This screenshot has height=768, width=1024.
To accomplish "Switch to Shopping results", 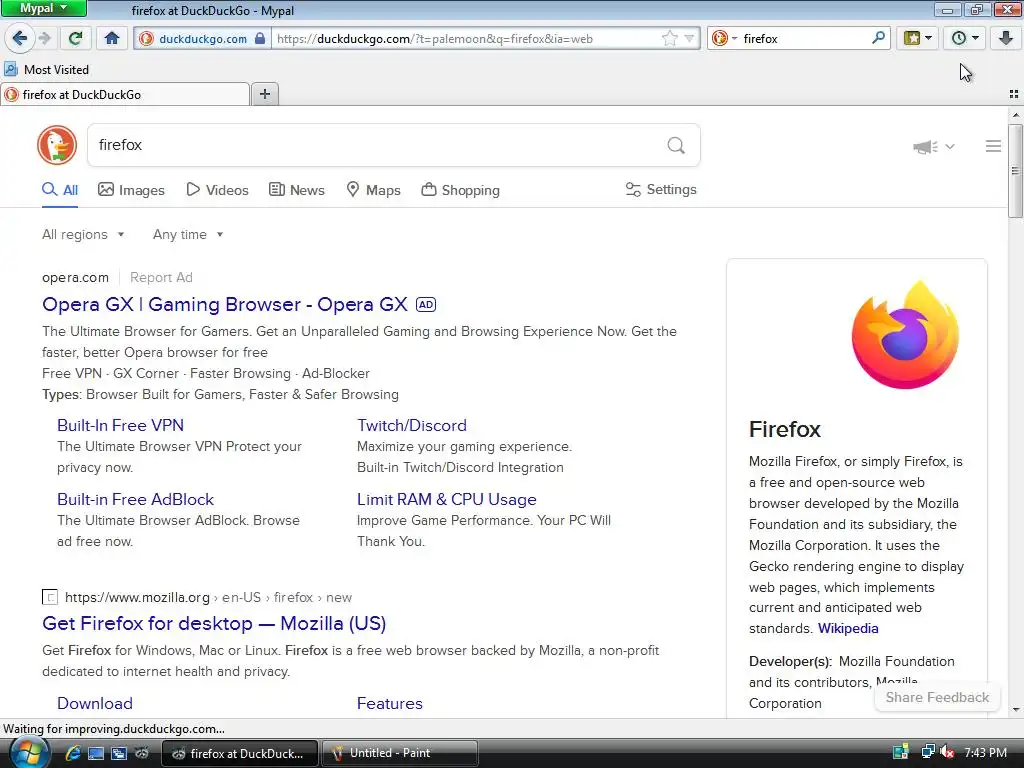I will click(460, 190).
